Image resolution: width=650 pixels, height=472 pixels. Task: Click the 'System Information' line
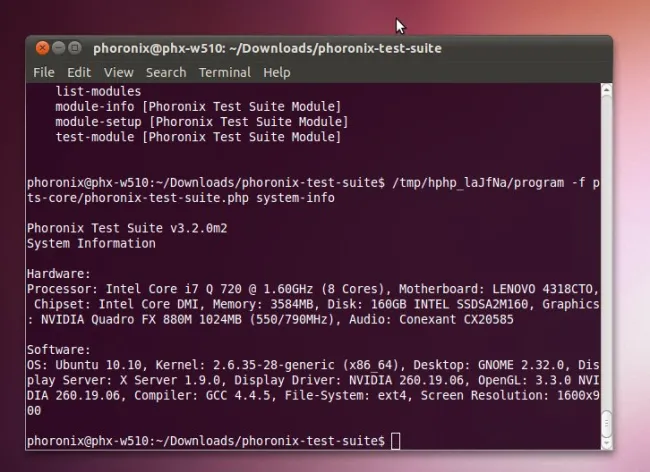91,243
